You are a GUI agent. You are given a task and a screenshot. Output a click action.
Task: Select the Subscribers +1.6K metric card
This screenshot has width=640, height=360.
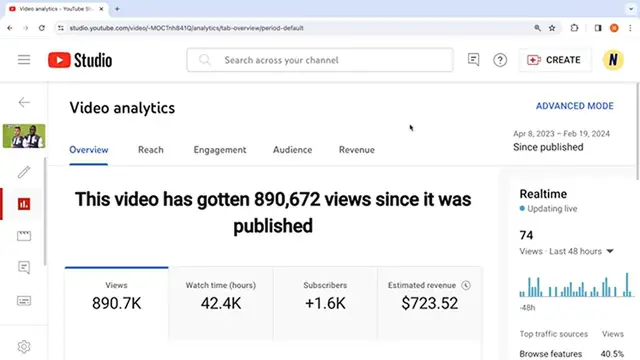click(x=325, y=304)
